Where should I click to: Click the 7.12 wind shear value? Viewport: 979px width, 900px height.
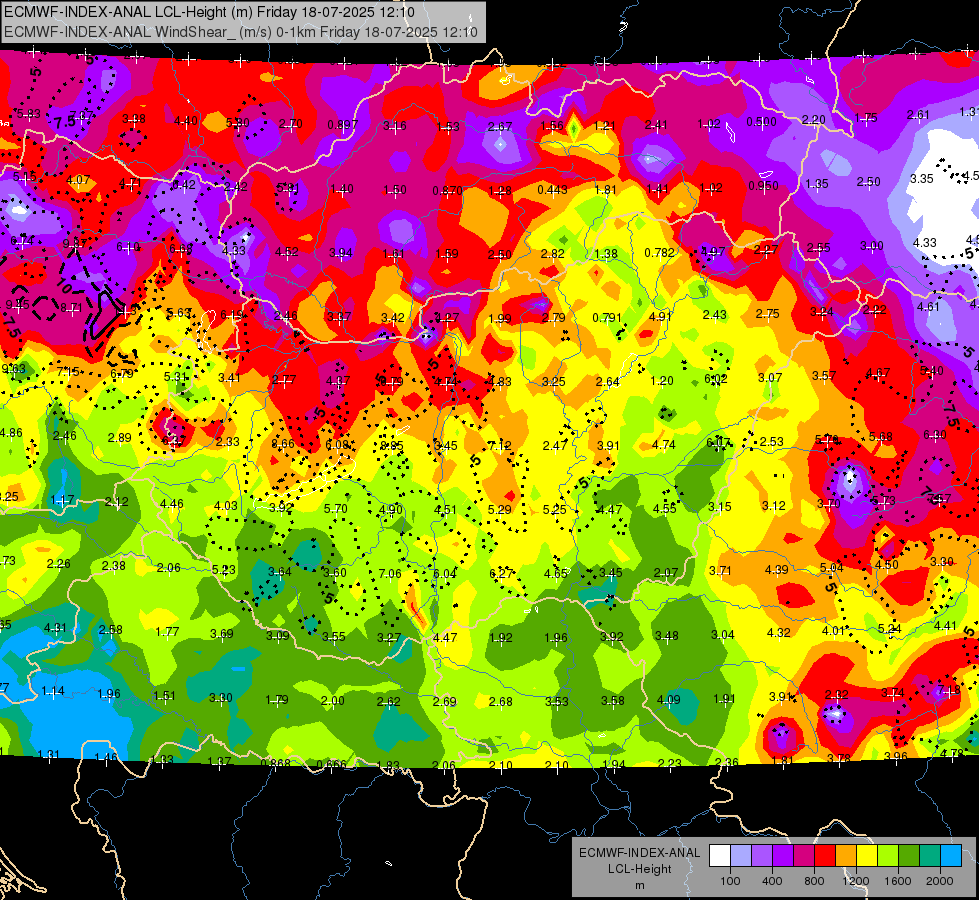(499, 445)
